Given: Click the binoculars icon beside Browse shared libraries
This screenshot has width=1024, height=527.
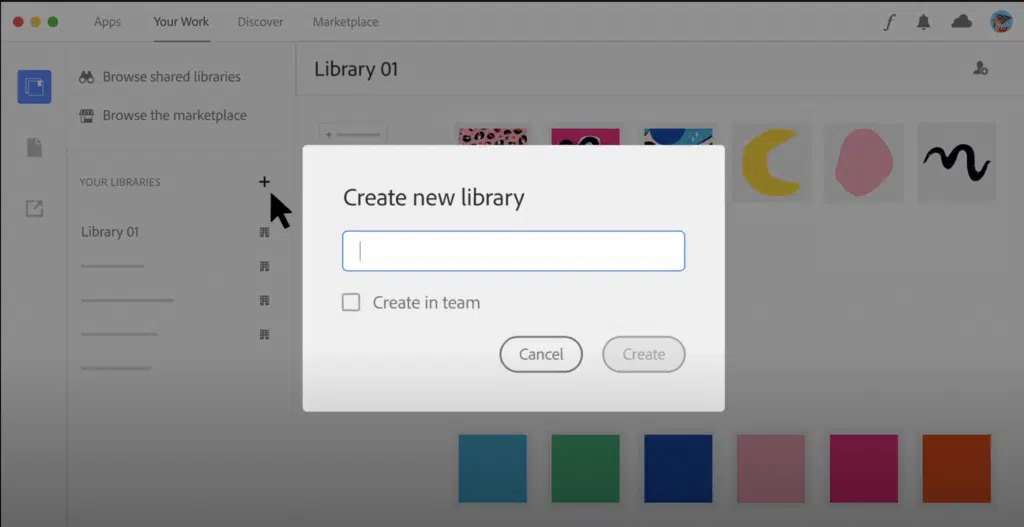Looking at the screenshot, I should (87, 77).
